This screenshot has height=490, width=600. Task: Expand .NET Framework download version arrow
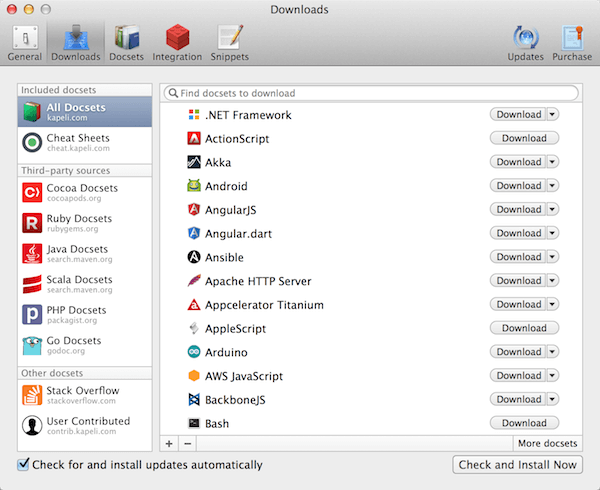click(553, 114)
